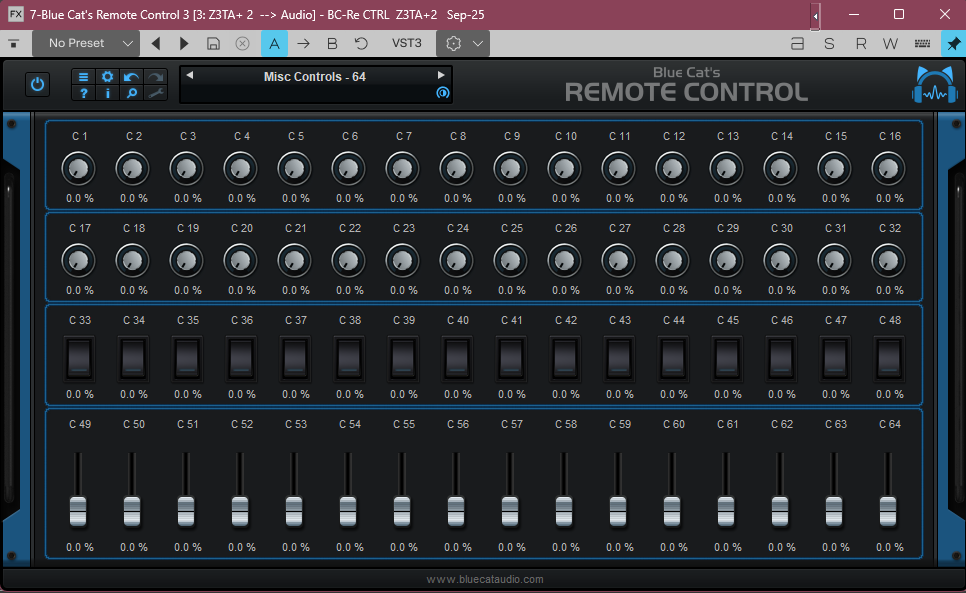Click the C 60 fader handle

[672, 512]
